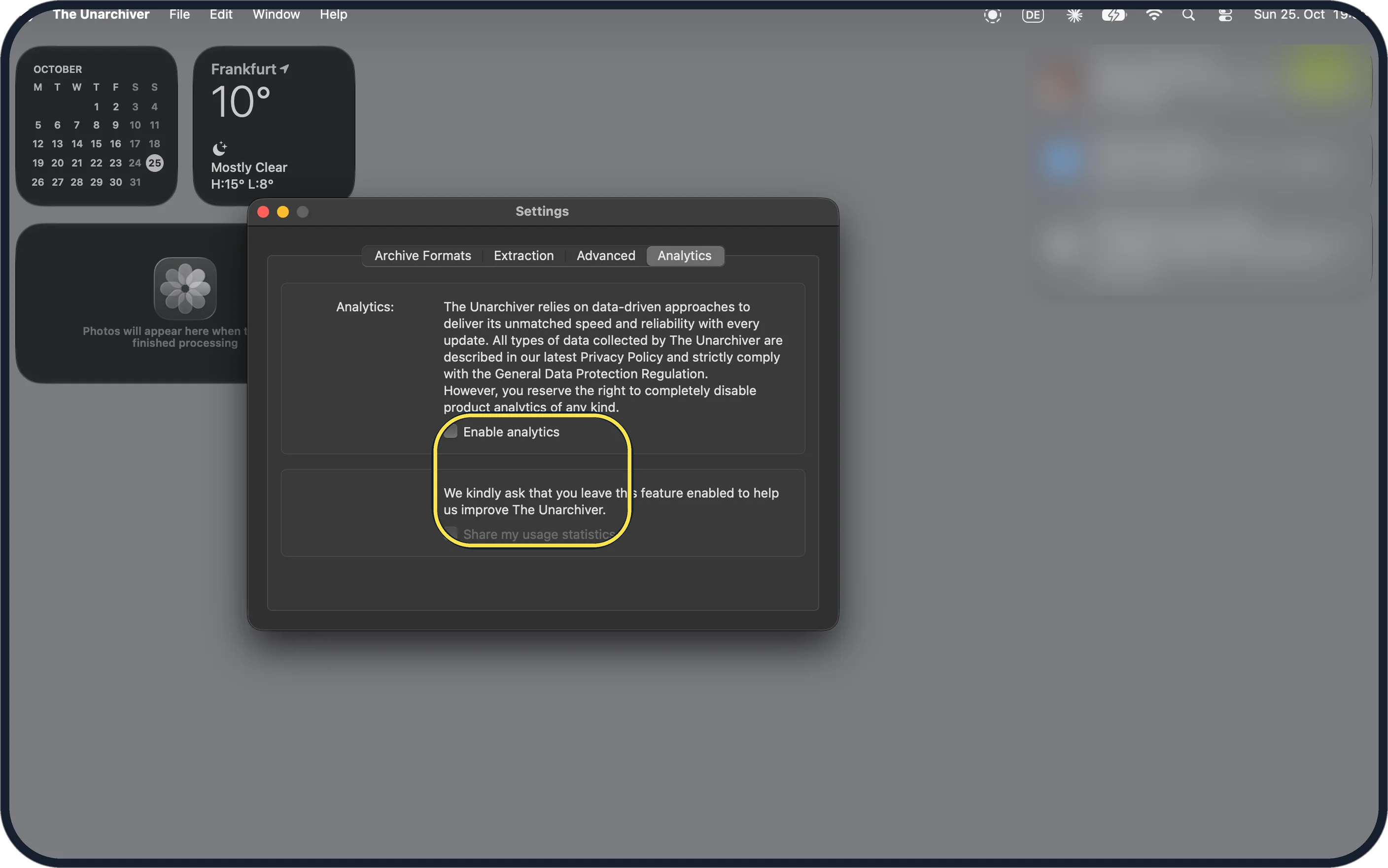Open the DE keyboard input source icon
The image size is (1388, 868).
click(x=1033, y=15)
